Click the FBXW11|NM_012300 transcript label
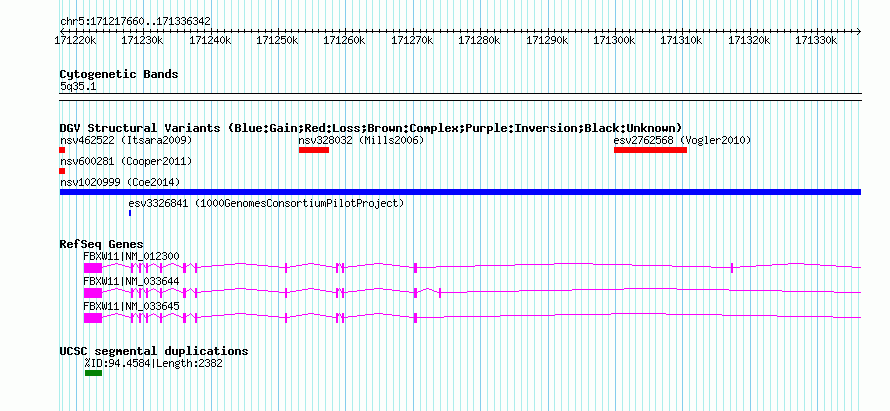890x411 pixels. pos(131,257)
